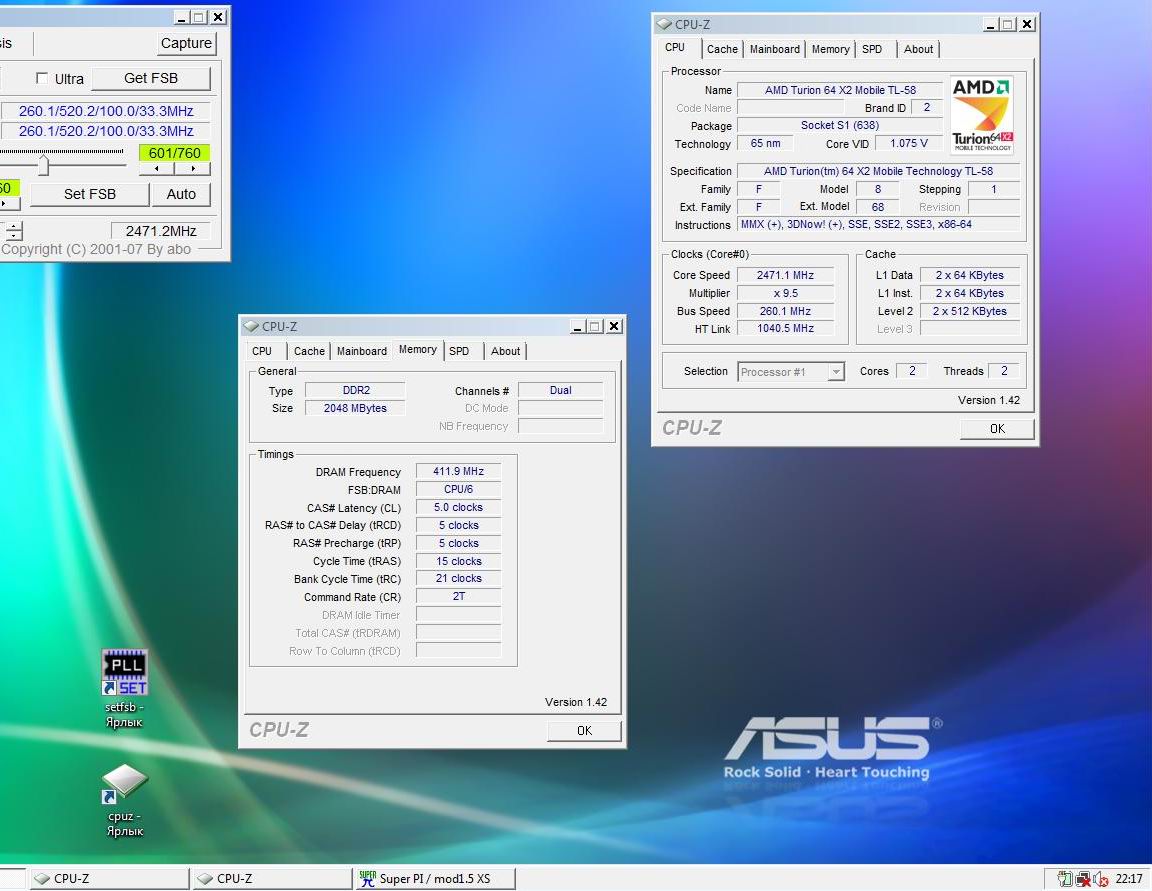This screenshot has height=891, width=1152.
Task: Click the Technology 65 nm value
Action: 766,143
